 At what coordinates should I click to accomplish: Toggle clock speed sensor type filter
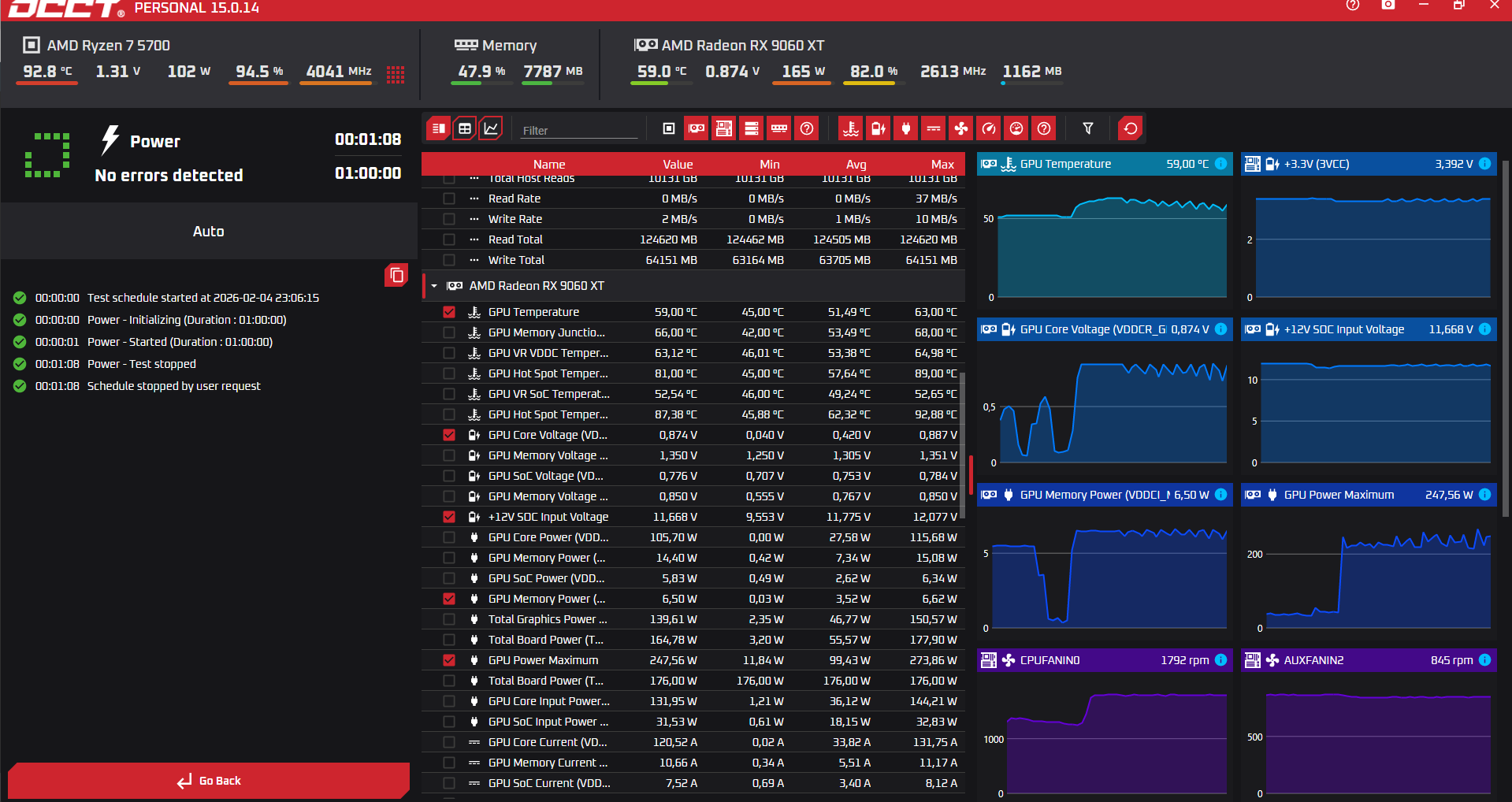click(x=989, y=128)
